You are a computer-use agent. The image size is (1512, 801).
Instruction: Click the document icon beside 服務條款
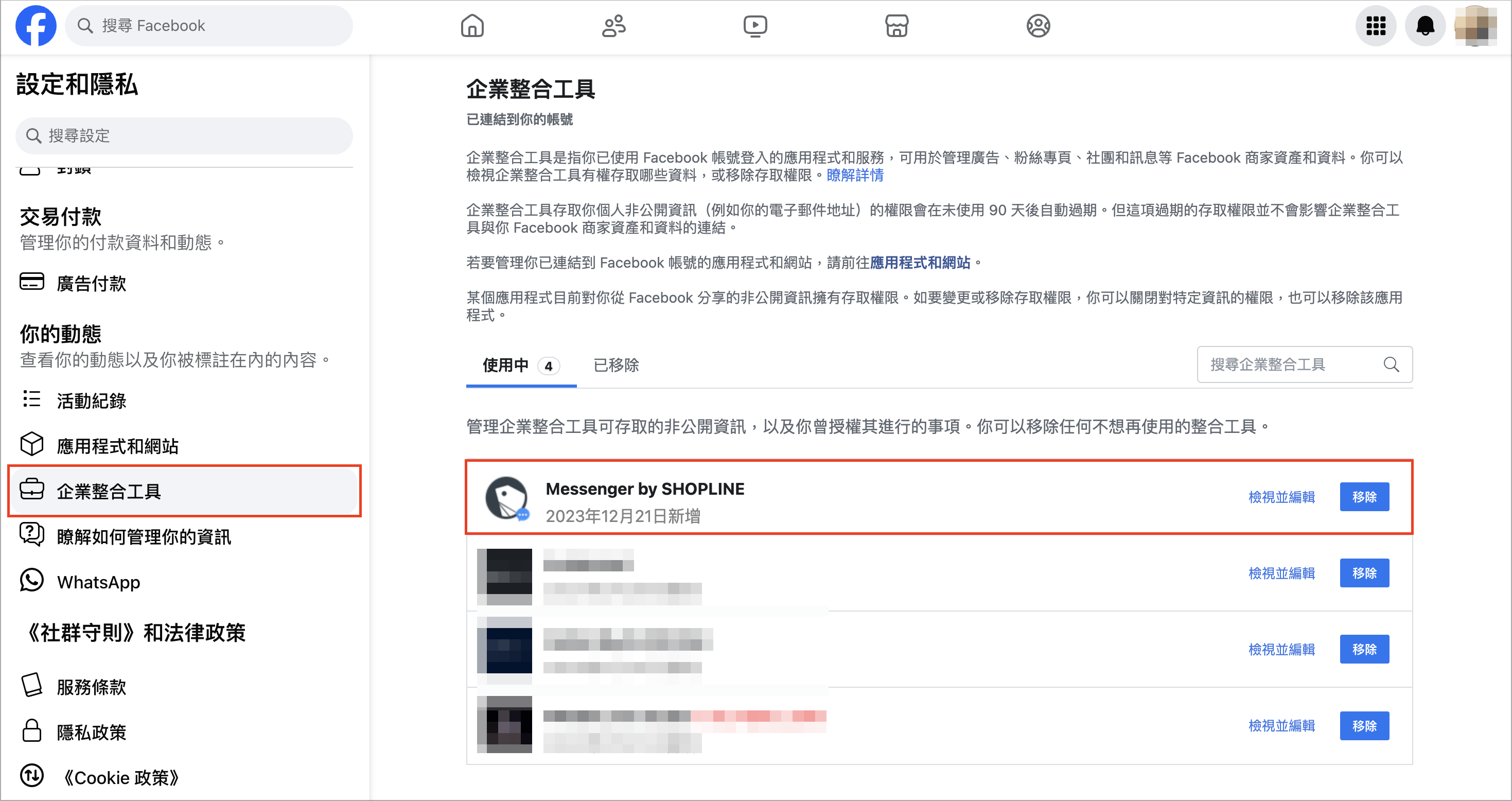tap(32, 685)
